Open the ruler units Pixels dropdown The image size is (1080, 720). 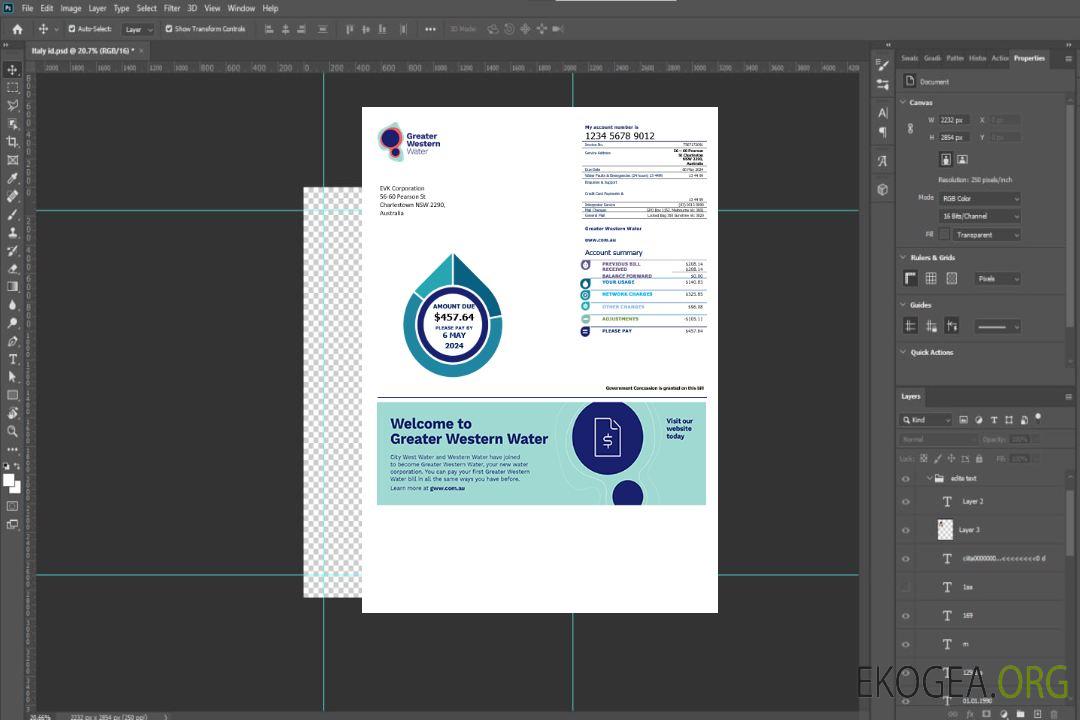pos(998,278)
